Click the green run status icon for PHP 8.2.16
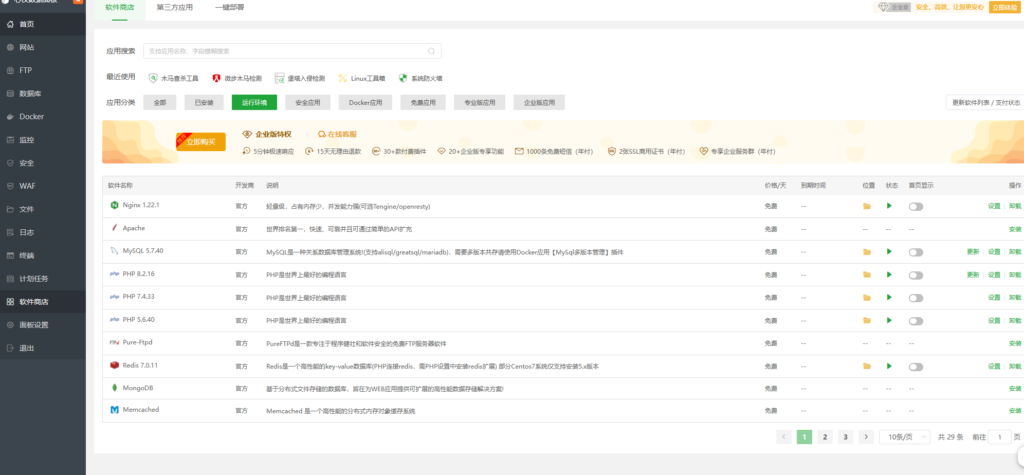 coord(889,274)
